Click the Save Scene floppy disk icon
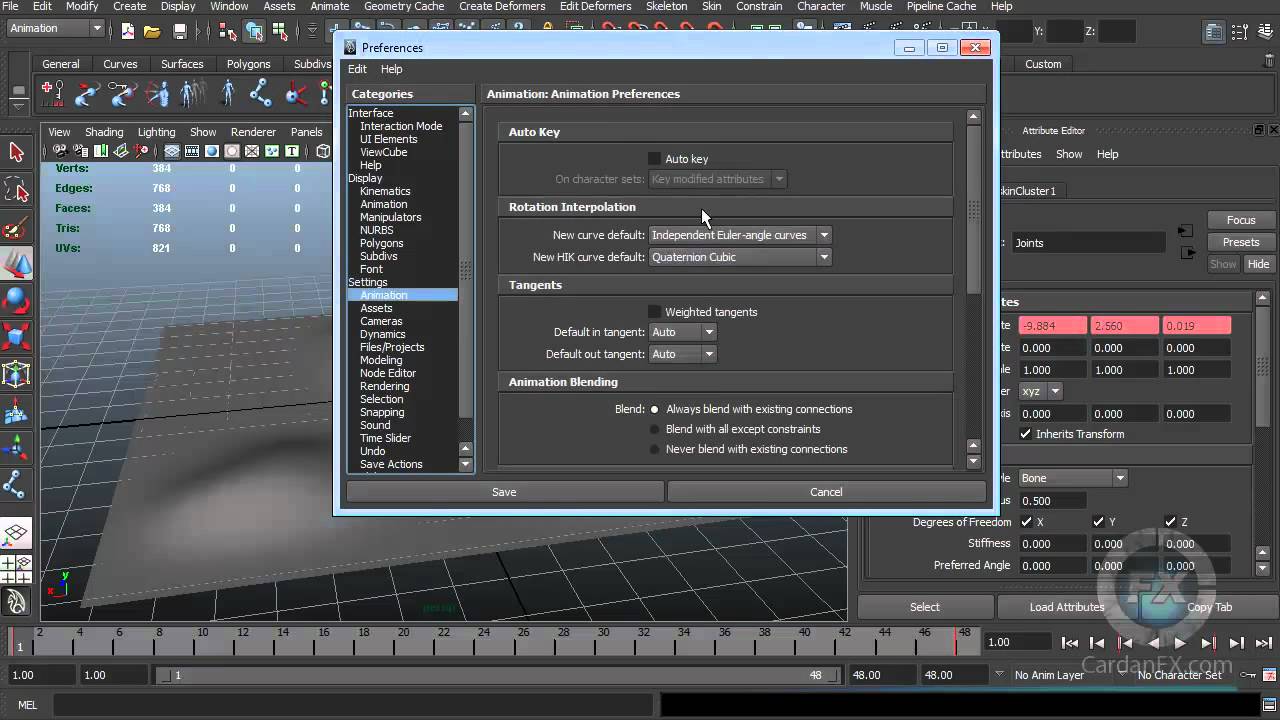1280x720 pixels. coord(180,30)
